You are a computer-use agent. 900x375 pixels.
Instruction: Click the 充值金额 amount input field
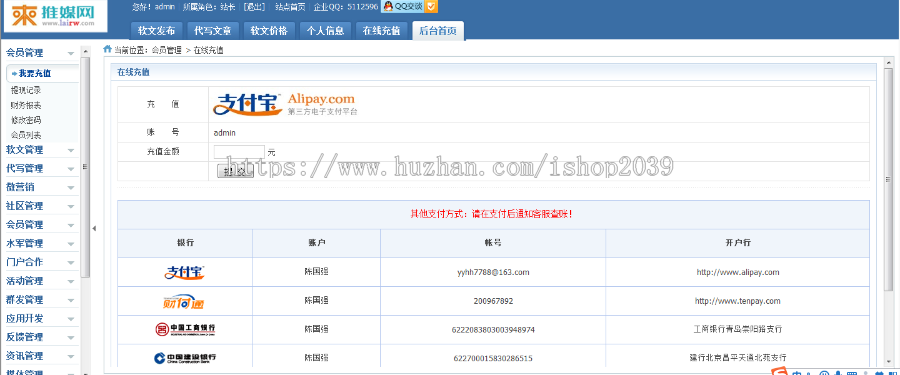coord(239,152)
